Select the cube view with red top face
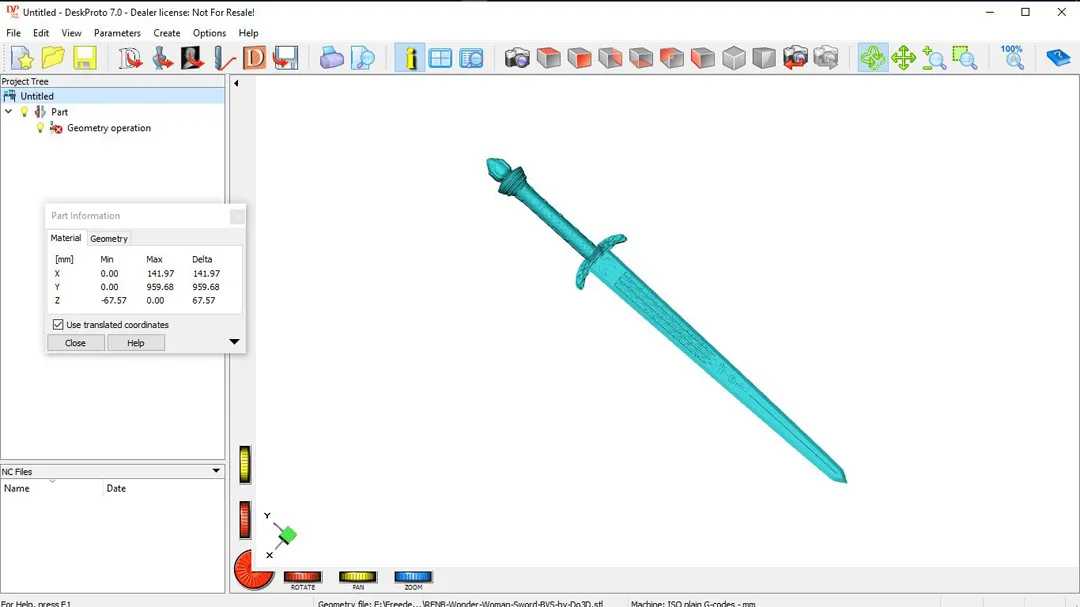This screenshot has width=1080, height=607. [x=548, y=58]
